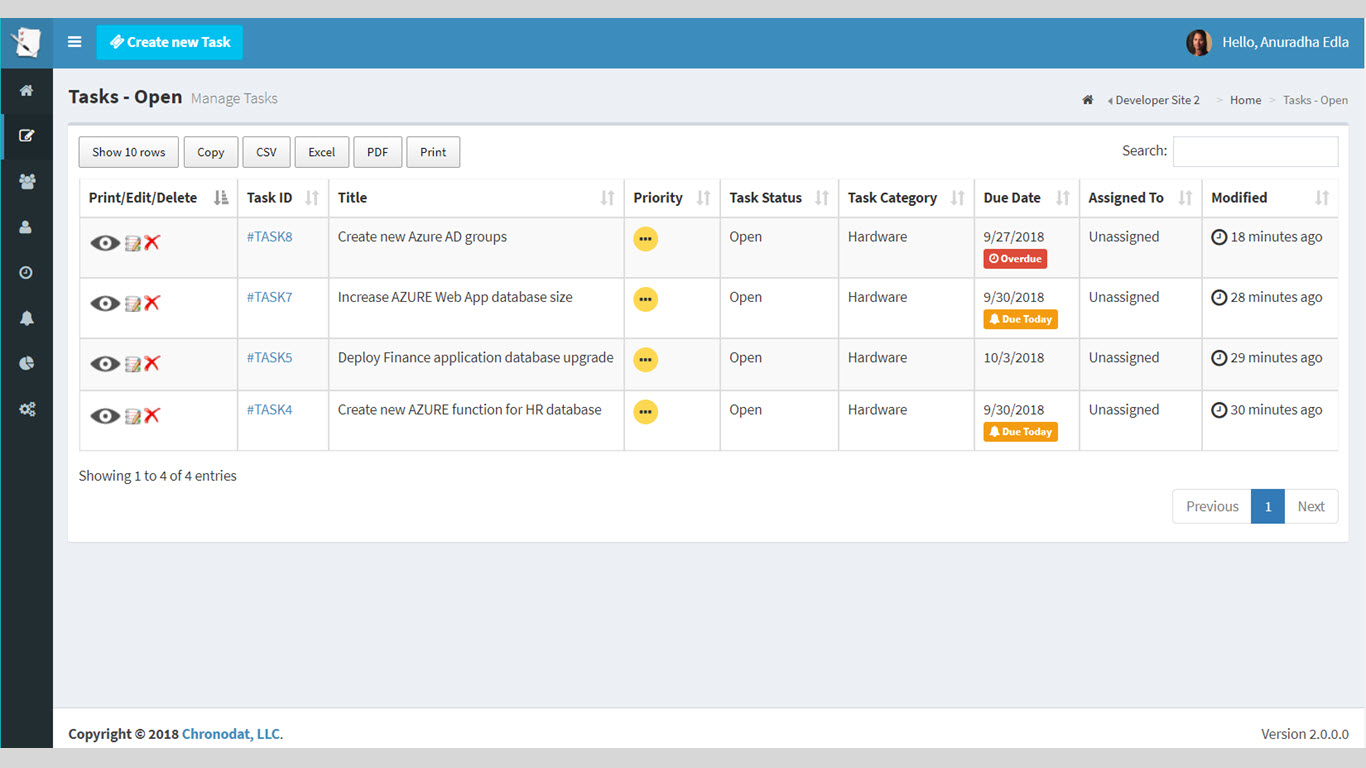
Task: Click the yellow priority icon for #TASK8
Action: click(x=646, y=239)
